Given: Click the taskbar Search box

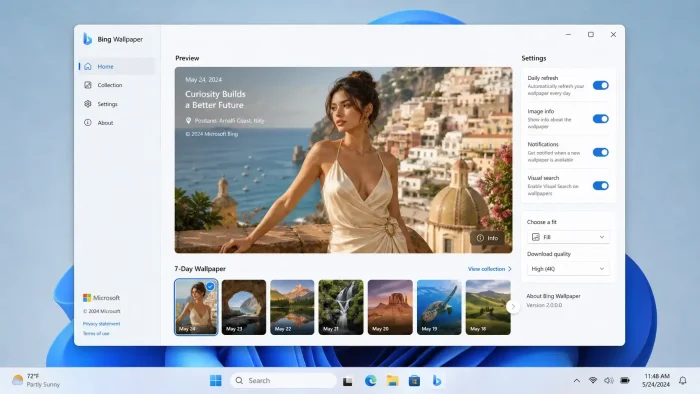Looking at the screenshot, I should pyautogui.click(x=283, y=381).
